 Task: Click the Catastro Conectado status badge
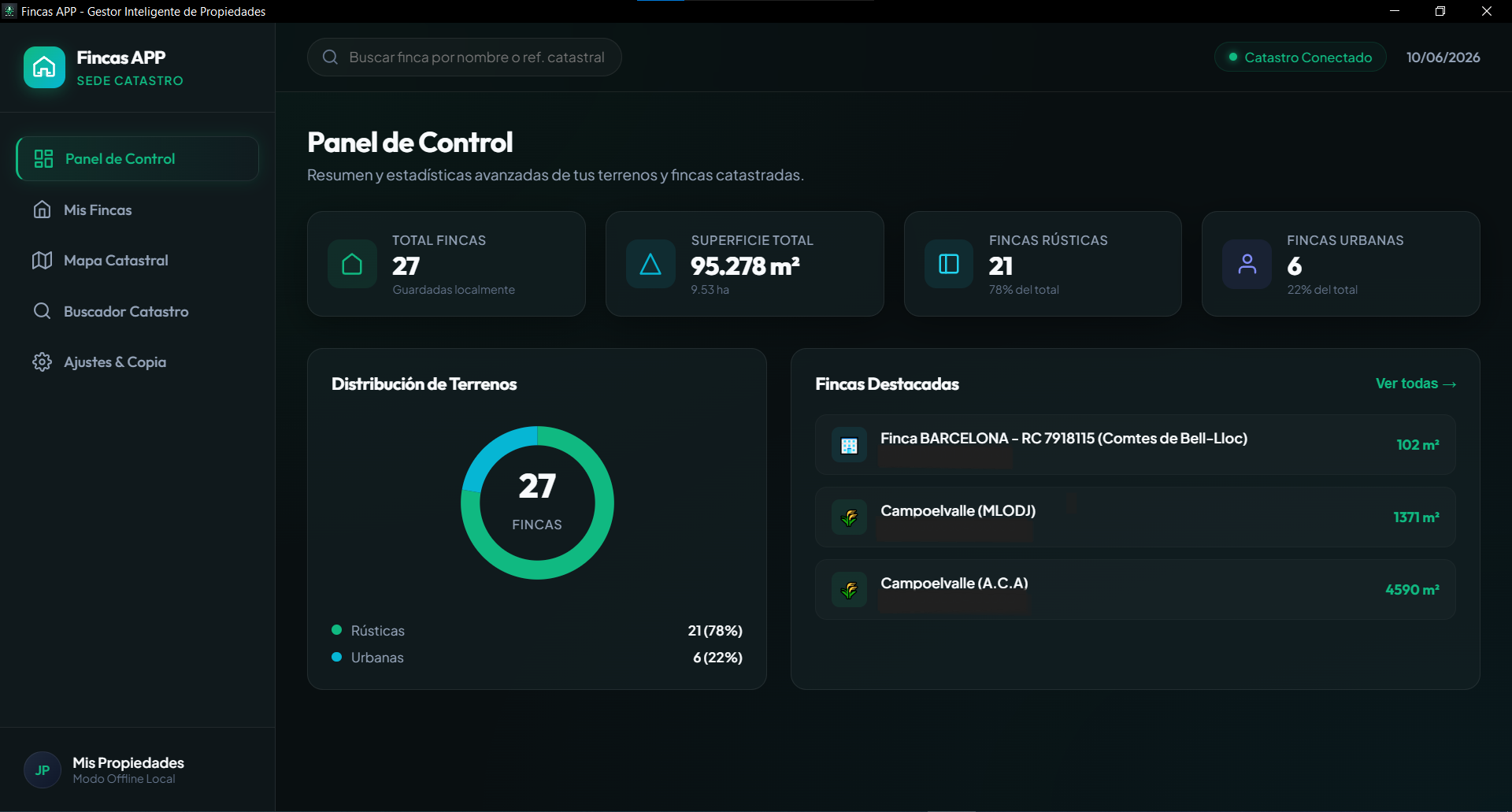coord(1300,57)
